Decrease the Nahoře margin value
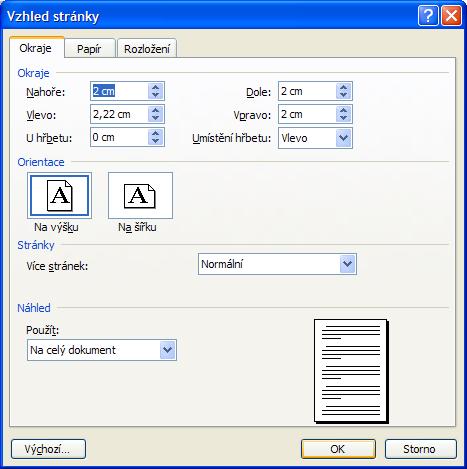The width and height of the screenshot is (467, 469). tap(155, 95)
